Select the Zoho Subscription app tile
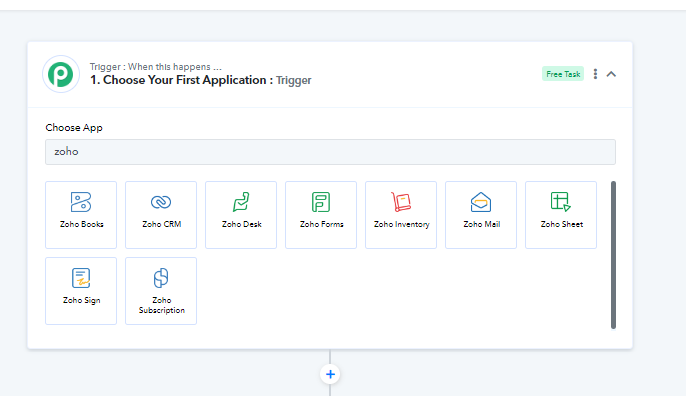Screen dimensions: 686x396 [x=161, y=291]
